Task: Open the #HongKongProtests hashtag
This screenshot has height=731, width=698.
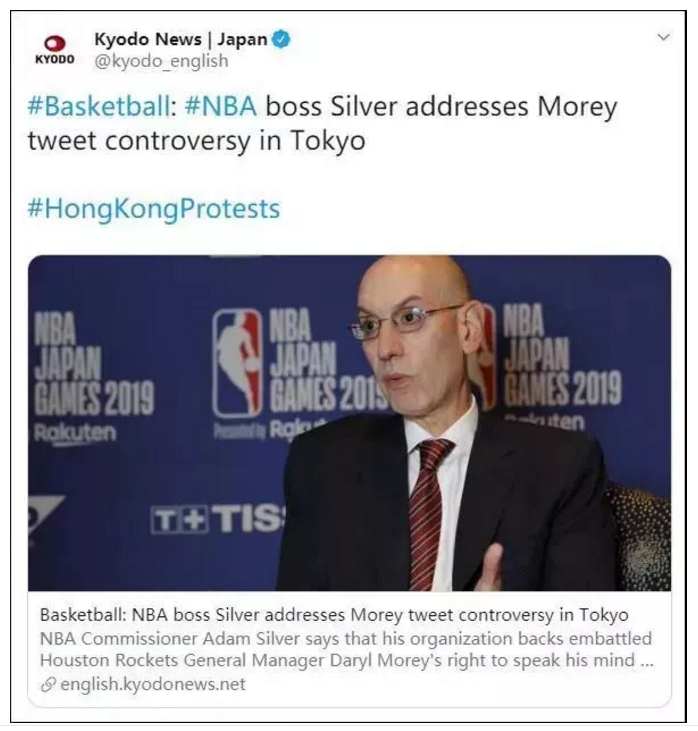Action: [154, 209]
